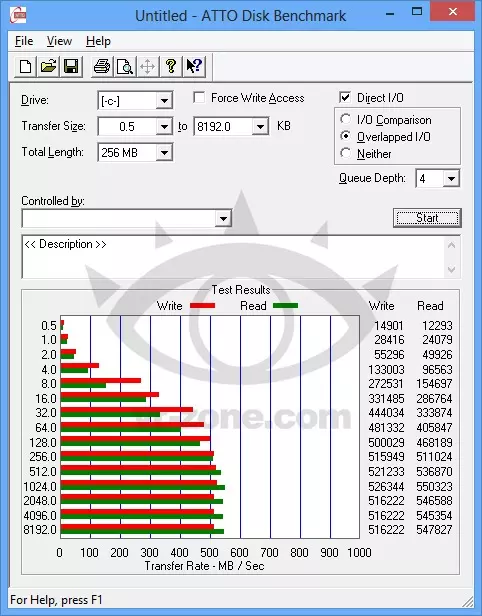Screen dimensions: 482x616
Task: Click read value 511024 for 256.0 row
Action: click(434, 456)
